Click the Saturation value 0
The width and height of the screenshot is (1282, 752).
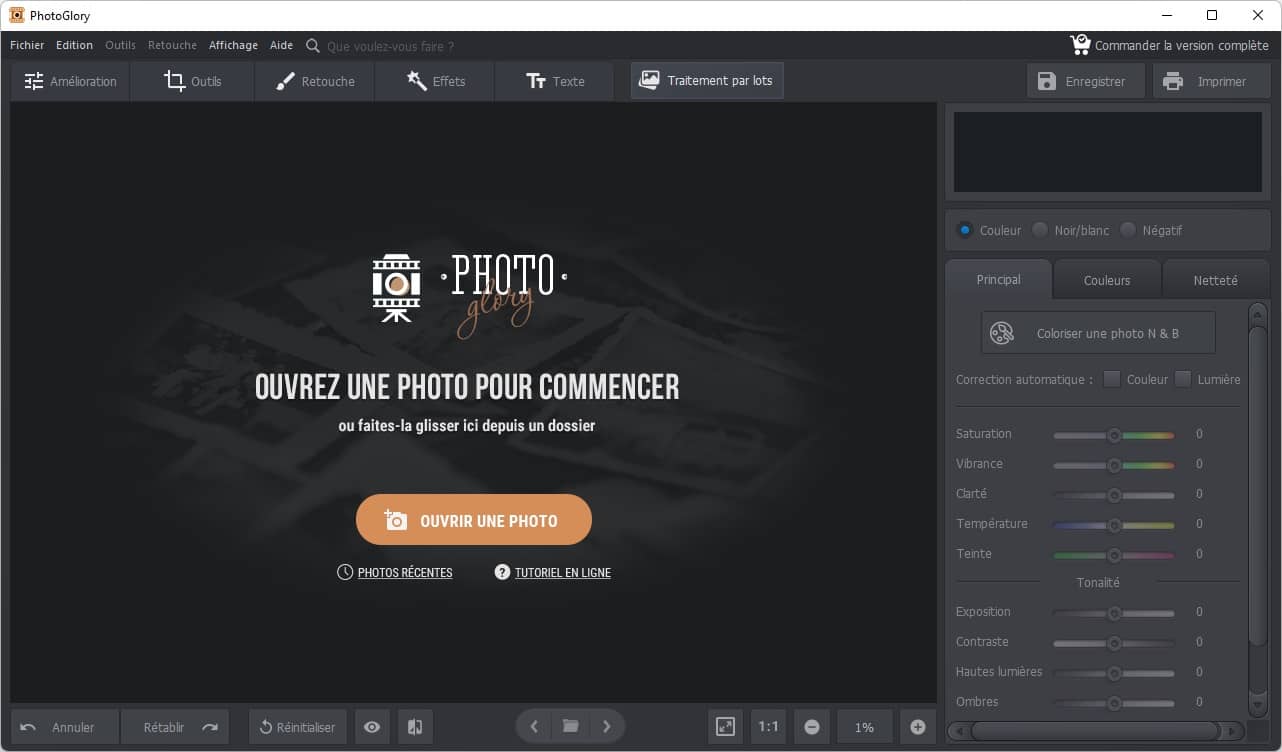coord(1199,434)
